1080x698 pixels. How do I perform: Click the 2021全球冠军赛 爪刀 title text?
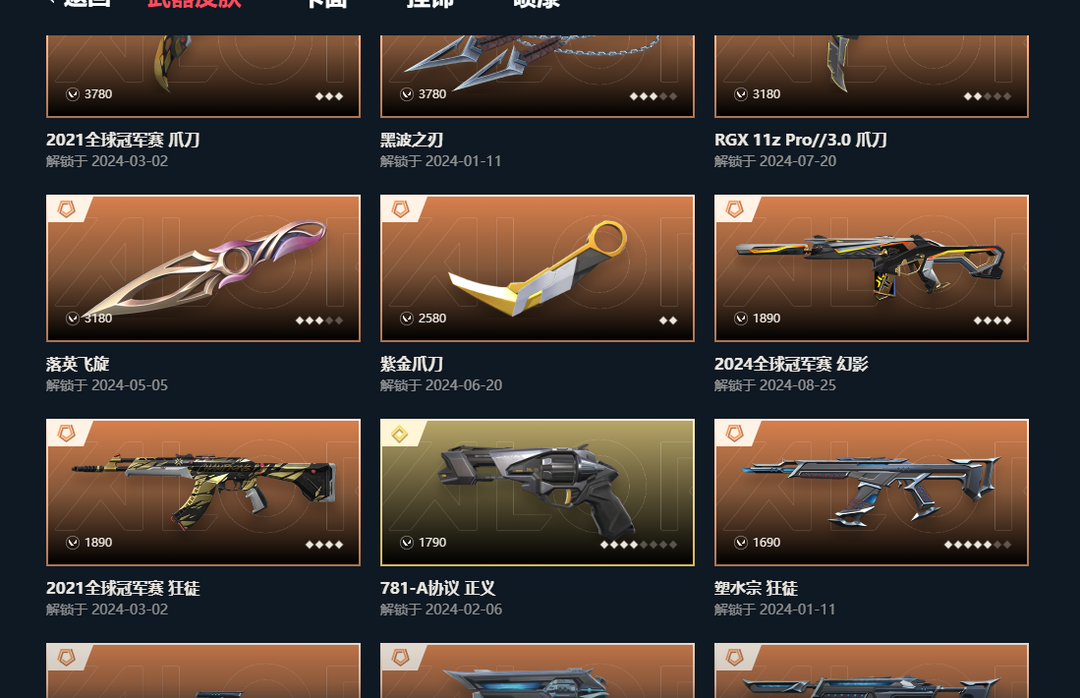pyautogui.click(x=123, y=140)
